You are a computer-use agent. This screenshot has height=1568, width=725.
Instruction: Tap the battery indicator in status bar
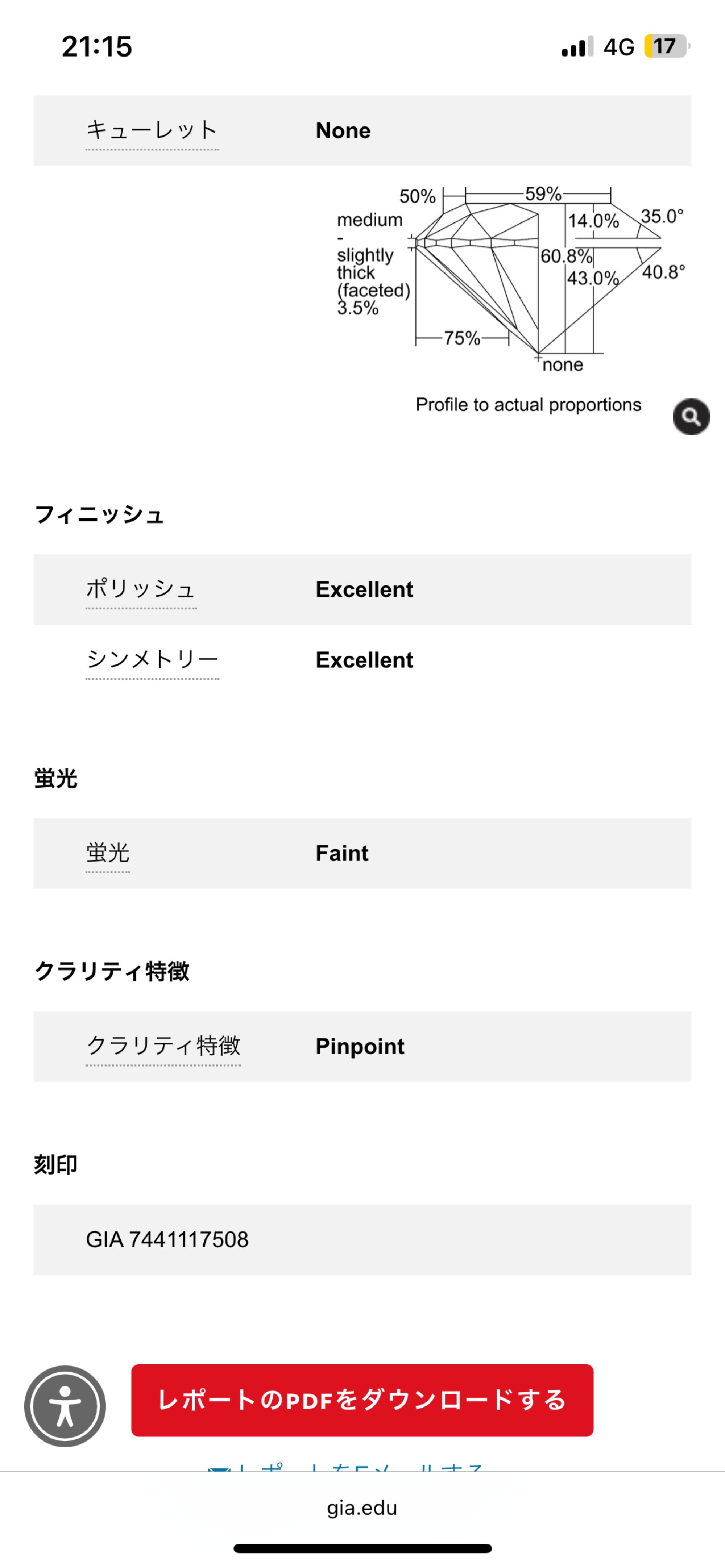(667, 46)
